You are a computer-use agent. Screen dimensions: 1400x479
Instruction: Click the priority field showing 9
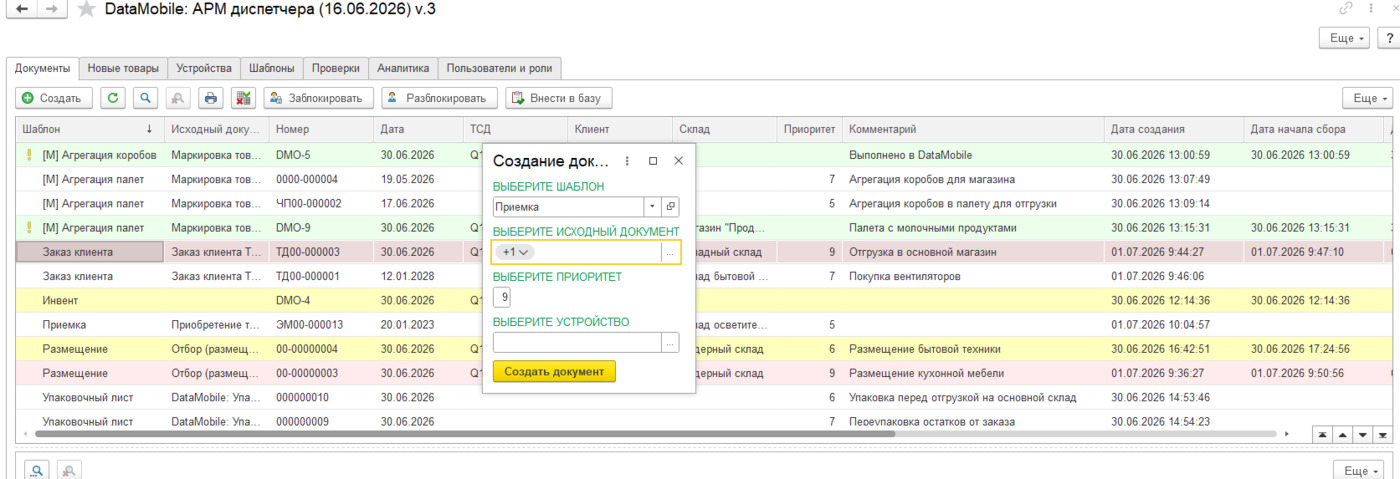(504, 297)
